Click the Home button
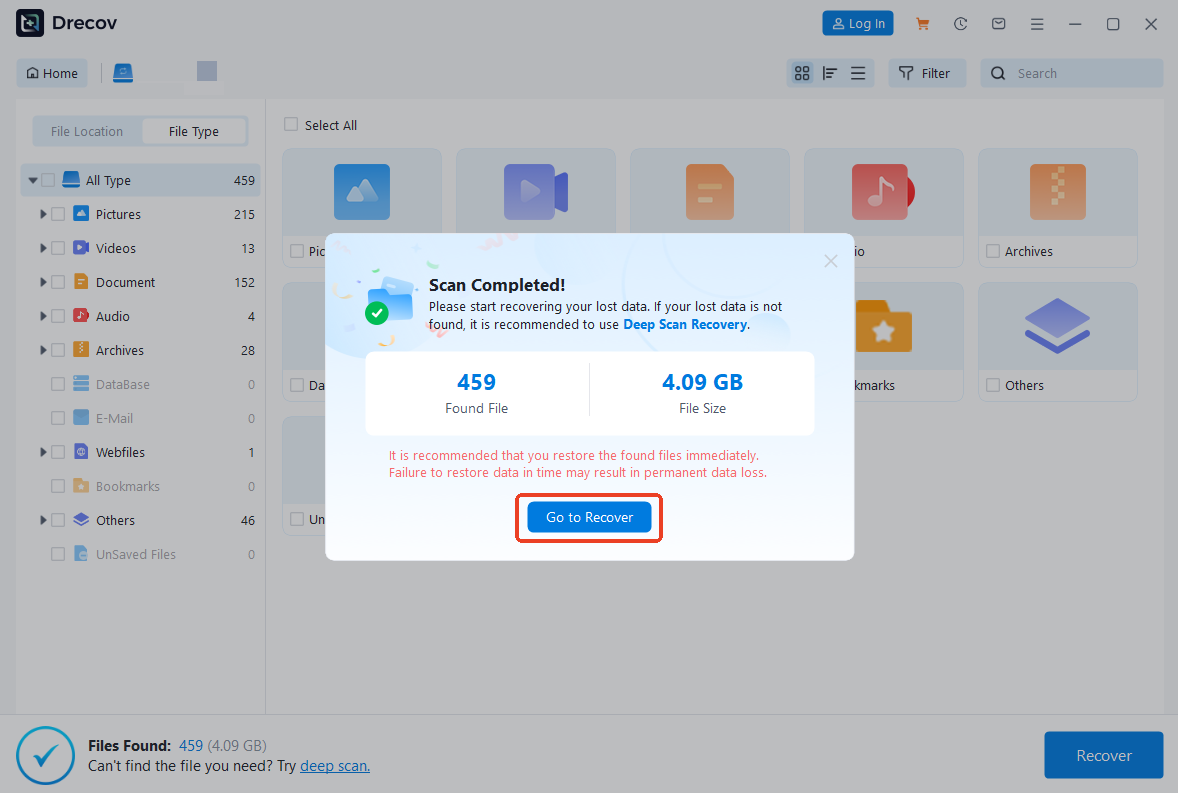Screen dimensions: 1178x793 51,72
